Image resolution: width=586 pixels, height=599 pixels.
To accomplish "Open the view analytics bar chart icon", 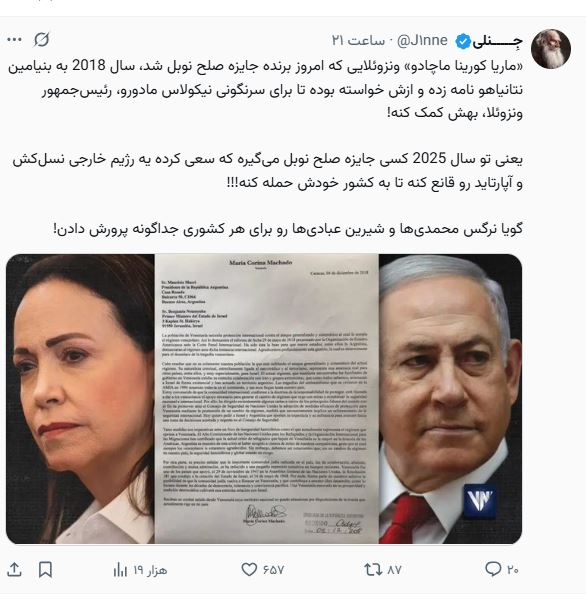I will click(x=120, y=571).
